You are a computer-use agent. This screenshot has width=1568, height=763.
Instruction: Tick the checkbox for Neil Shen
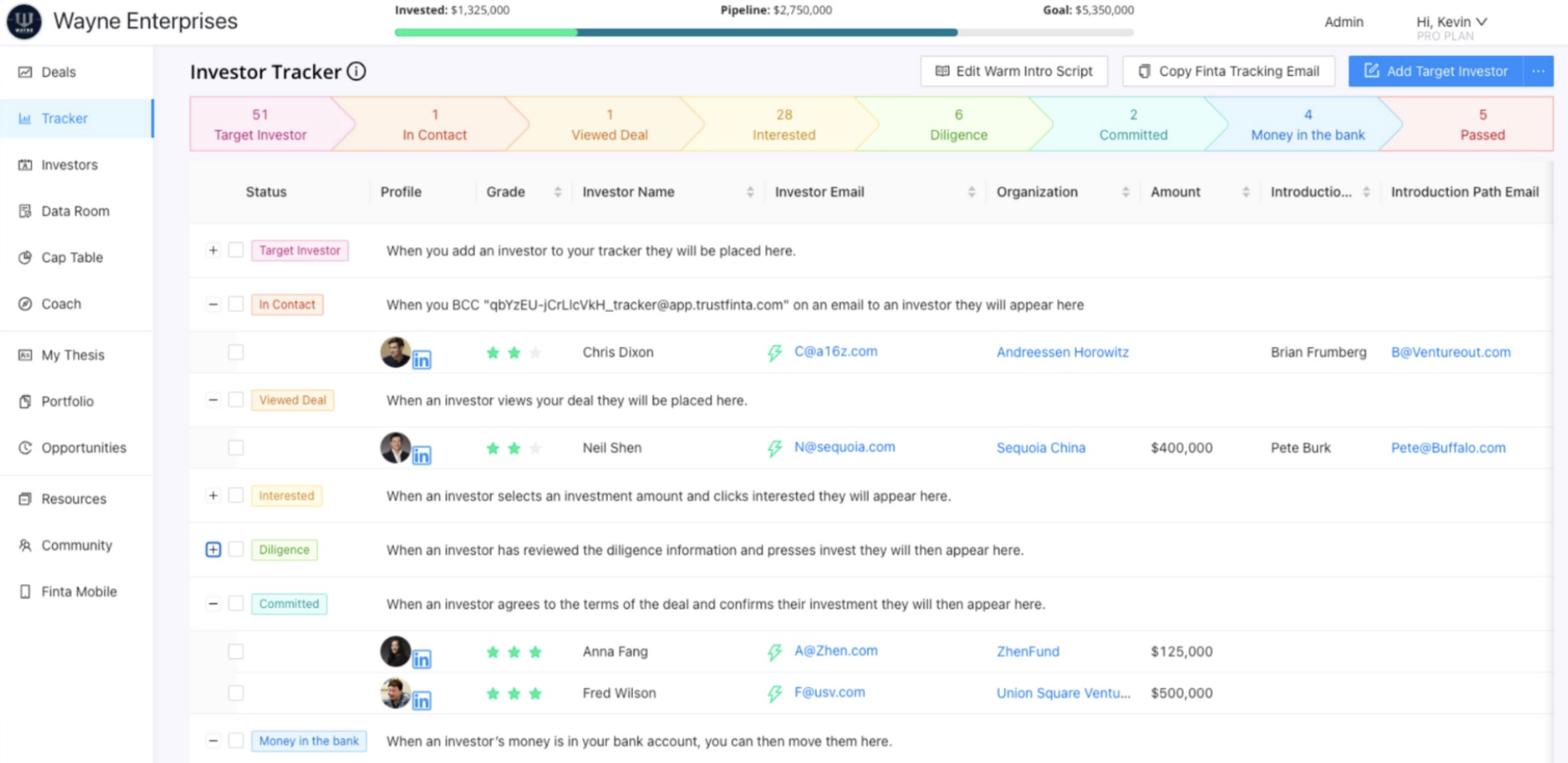(236, 448)
